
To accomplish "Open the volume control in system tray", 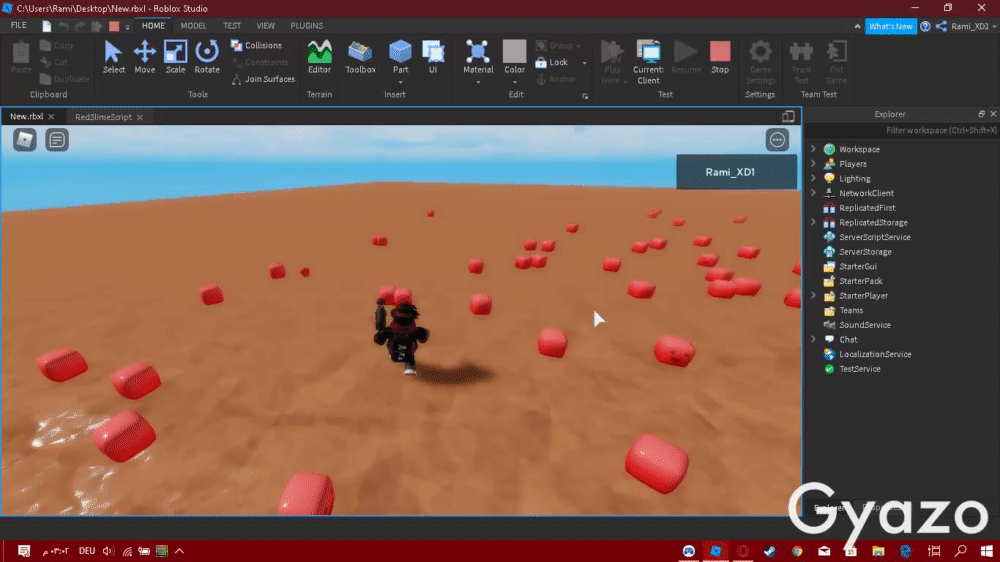I will (x=108, y=551).
